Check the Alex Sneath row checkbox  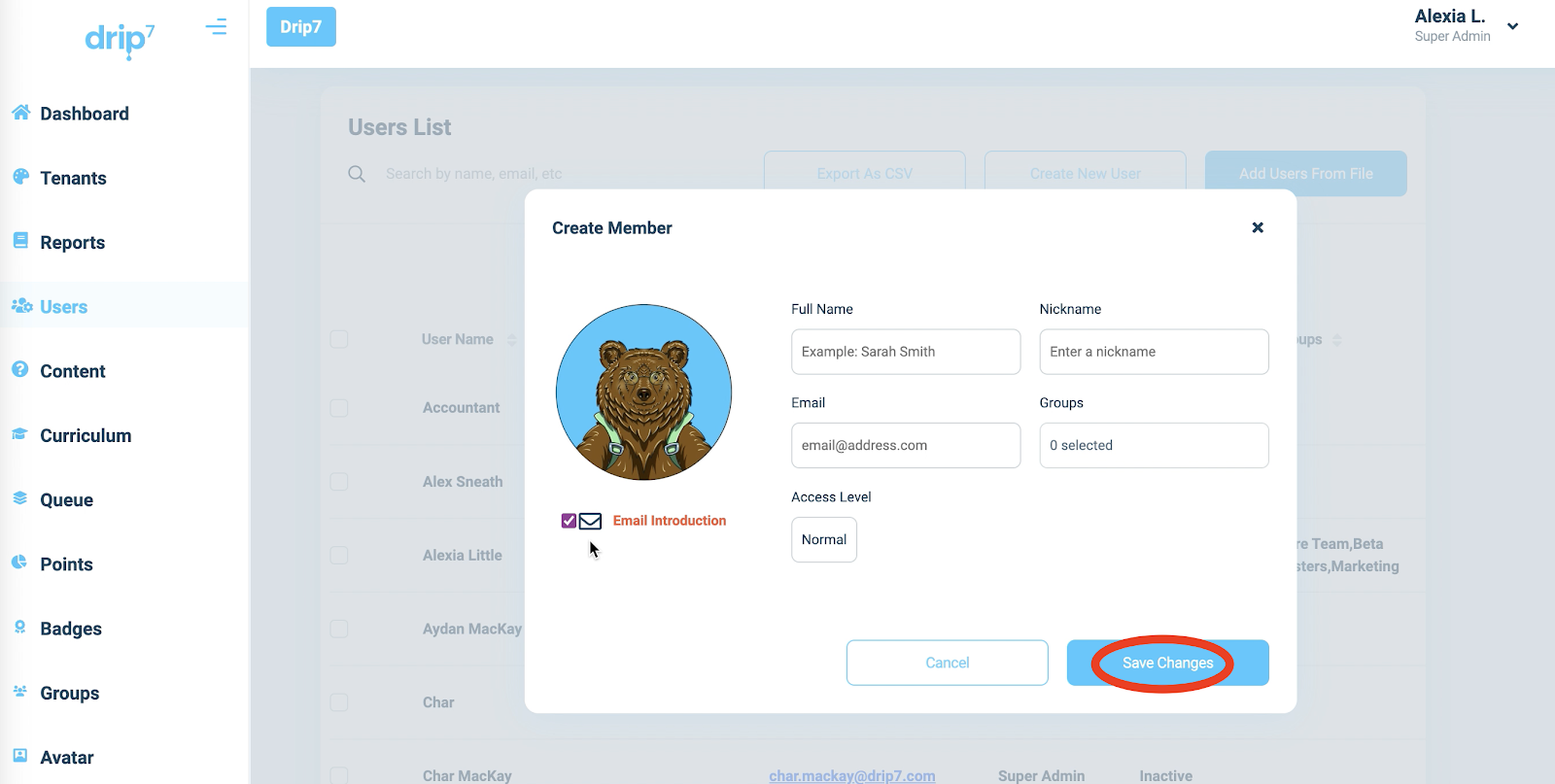click(339, 482)
